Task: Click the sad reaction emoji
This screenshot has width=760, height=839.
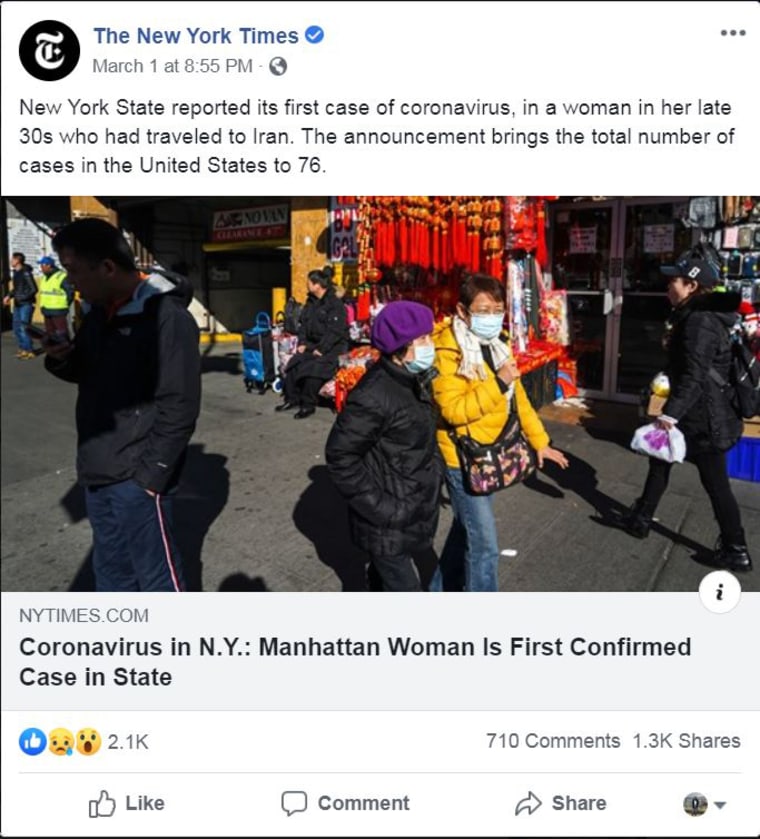Action: click(x=61, y=742)
